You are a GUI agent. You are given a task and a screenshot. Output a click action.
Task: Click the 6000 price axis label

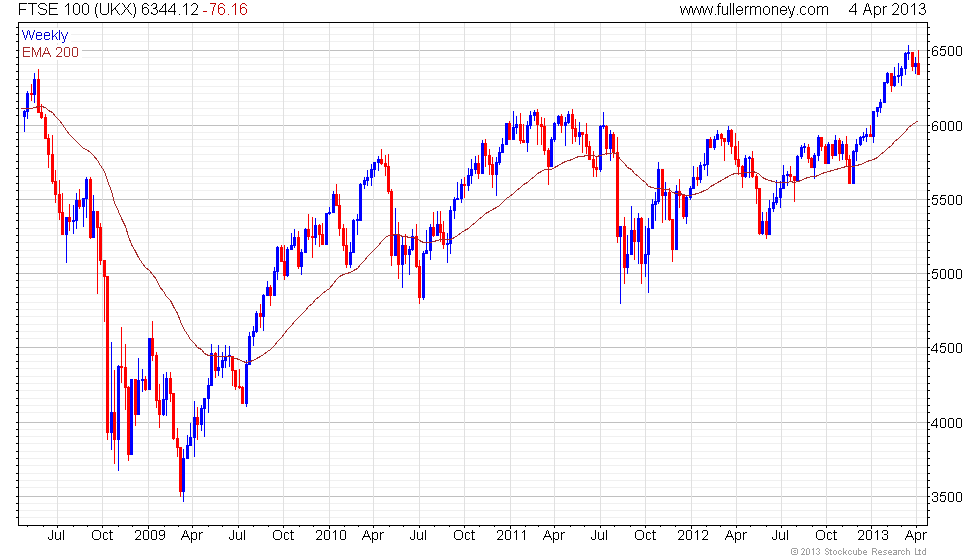coord(946,126)
